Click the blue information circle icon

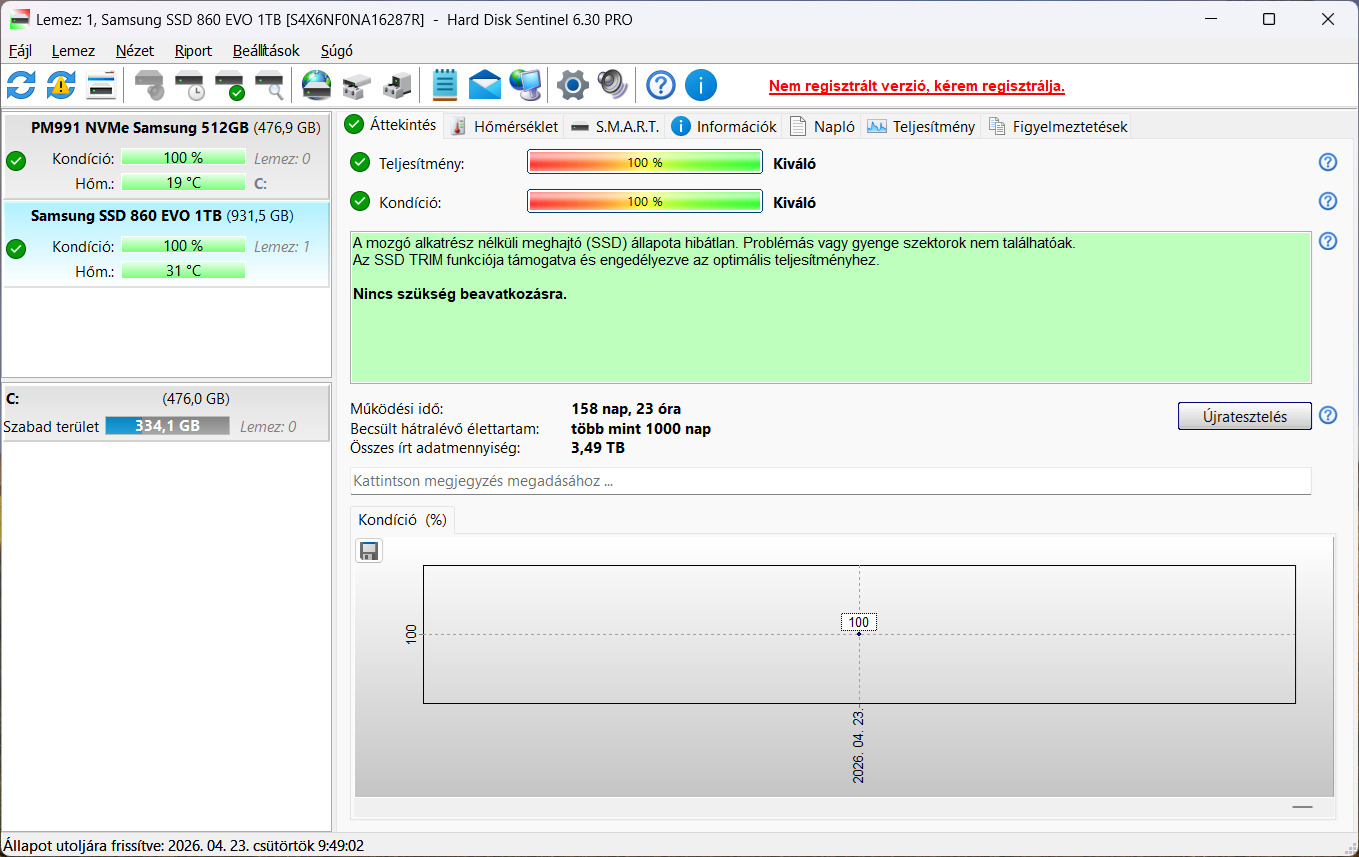701,86
